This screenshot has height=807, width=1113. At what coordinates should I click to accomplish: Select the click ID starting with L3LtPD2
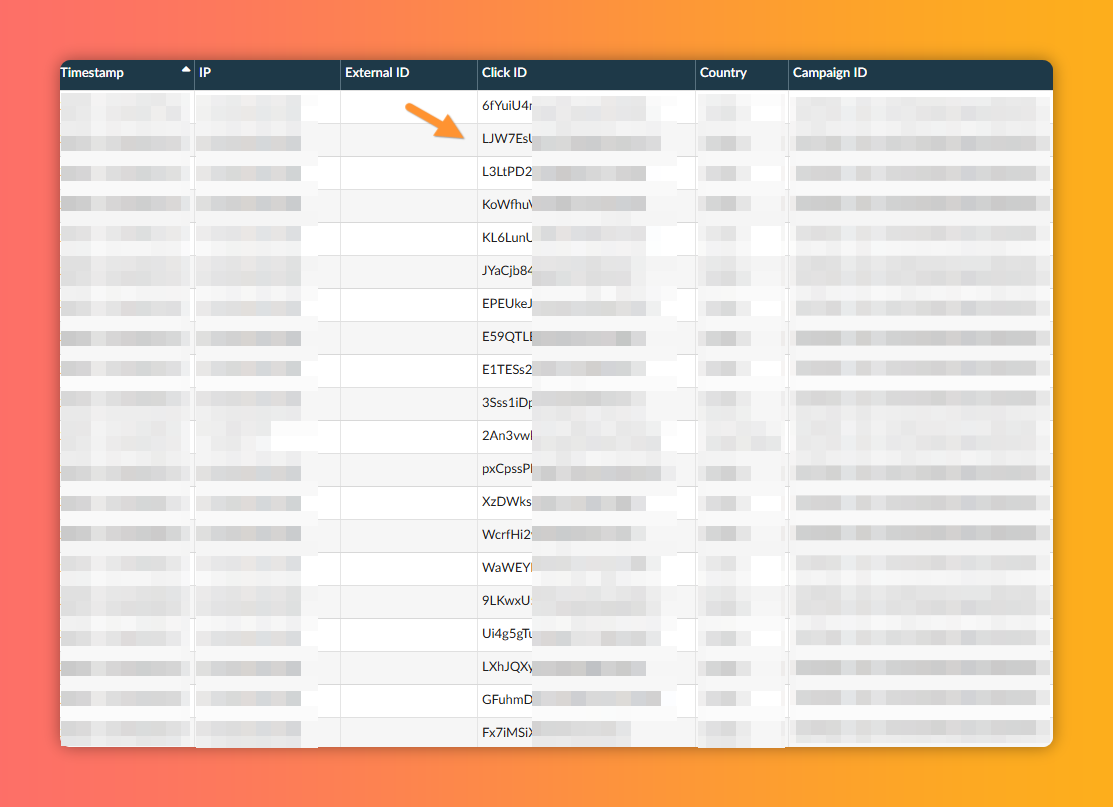pos(507,171)
